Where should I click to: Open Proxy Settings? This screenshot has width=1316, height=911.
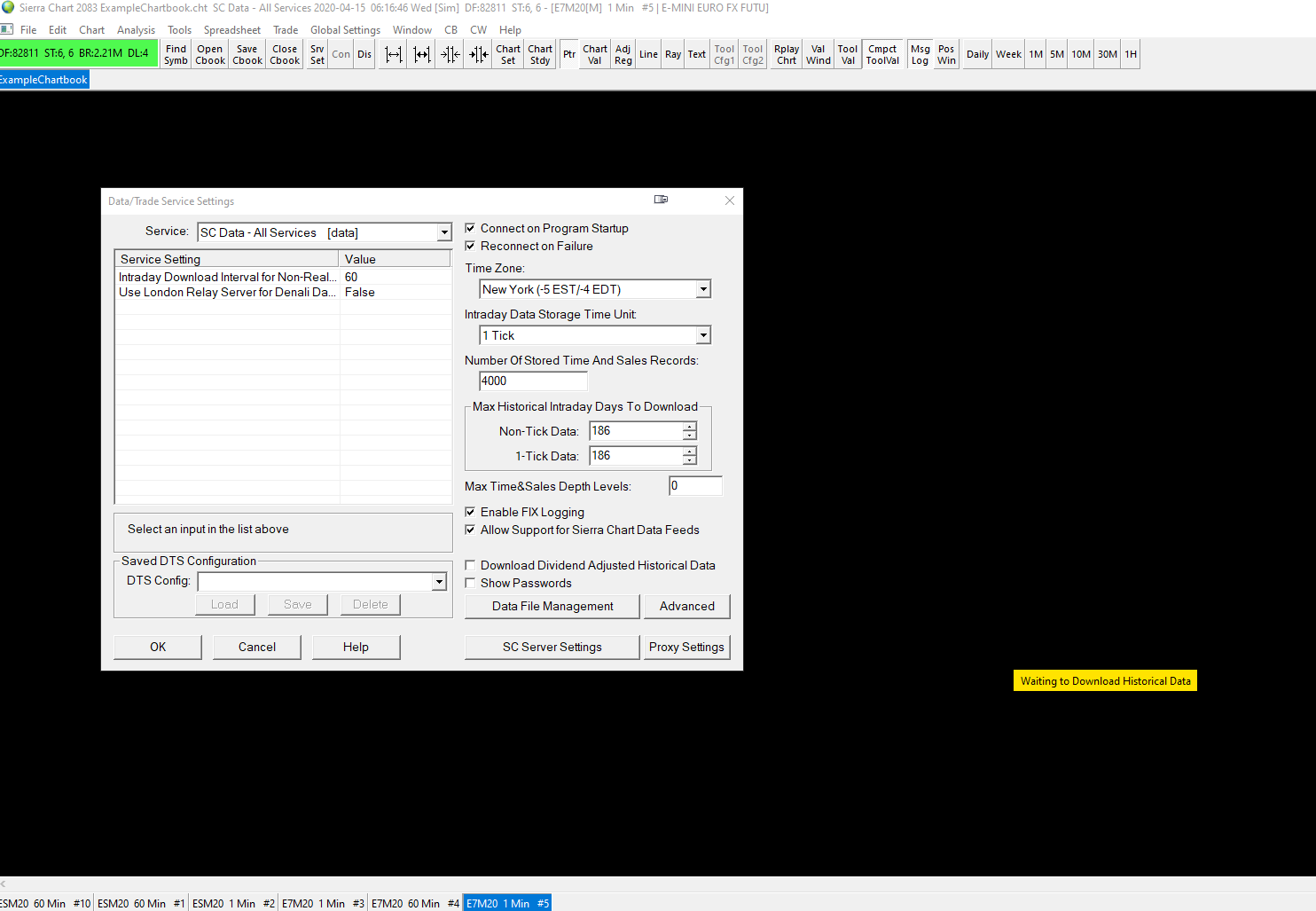pos(687,647)
